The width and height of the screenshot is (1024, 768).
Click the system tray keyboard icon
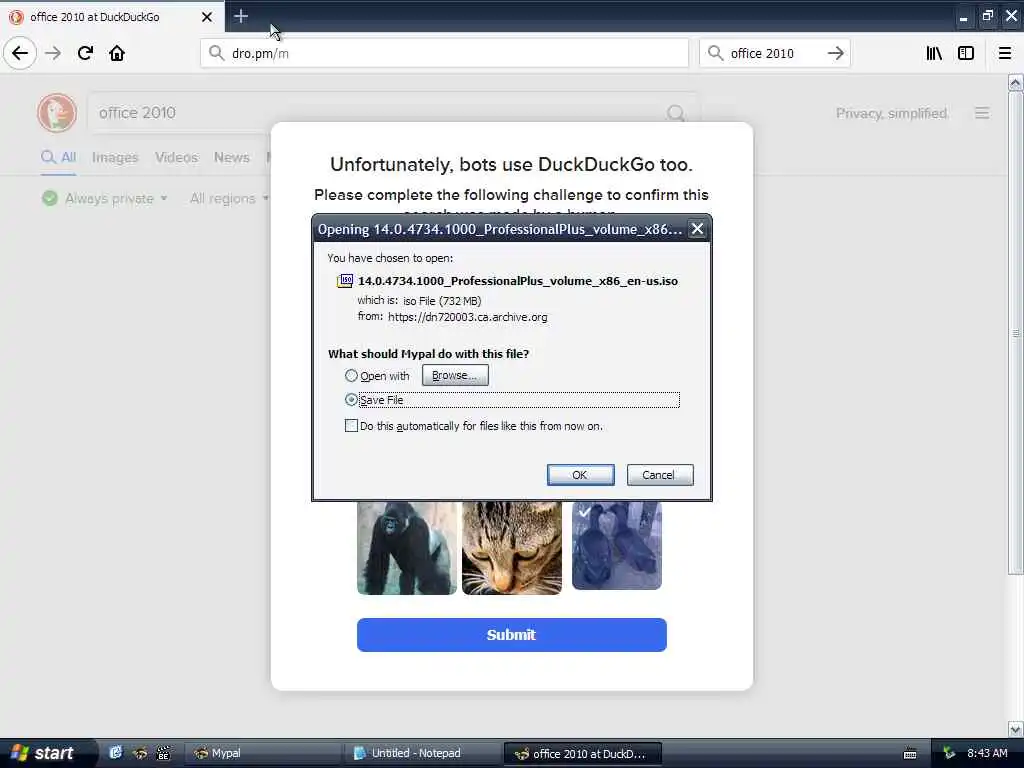pyautogui.click(x=910, y=754)
